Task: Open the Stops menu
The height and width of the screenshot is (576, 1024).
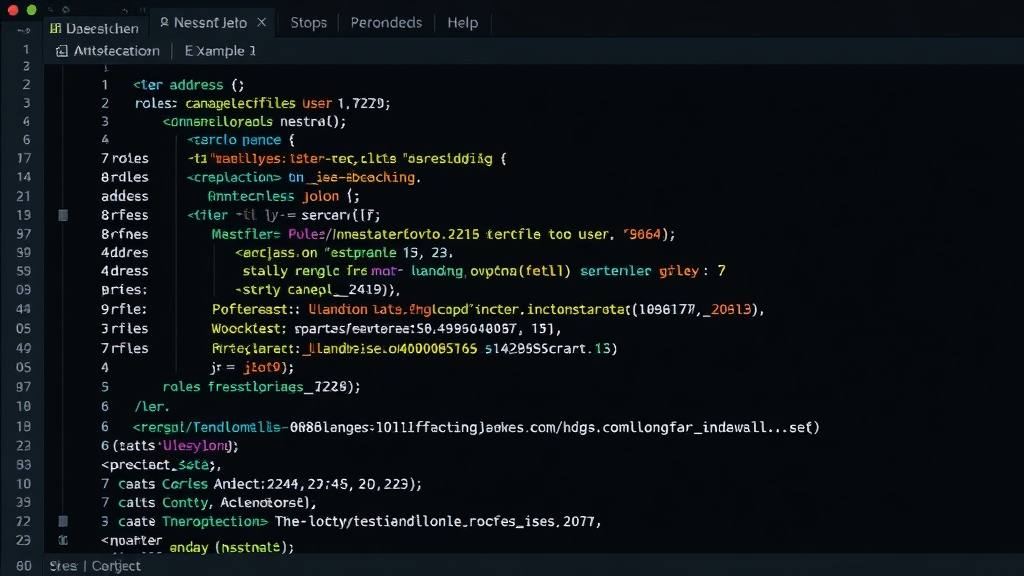Action: click(308, 23)
